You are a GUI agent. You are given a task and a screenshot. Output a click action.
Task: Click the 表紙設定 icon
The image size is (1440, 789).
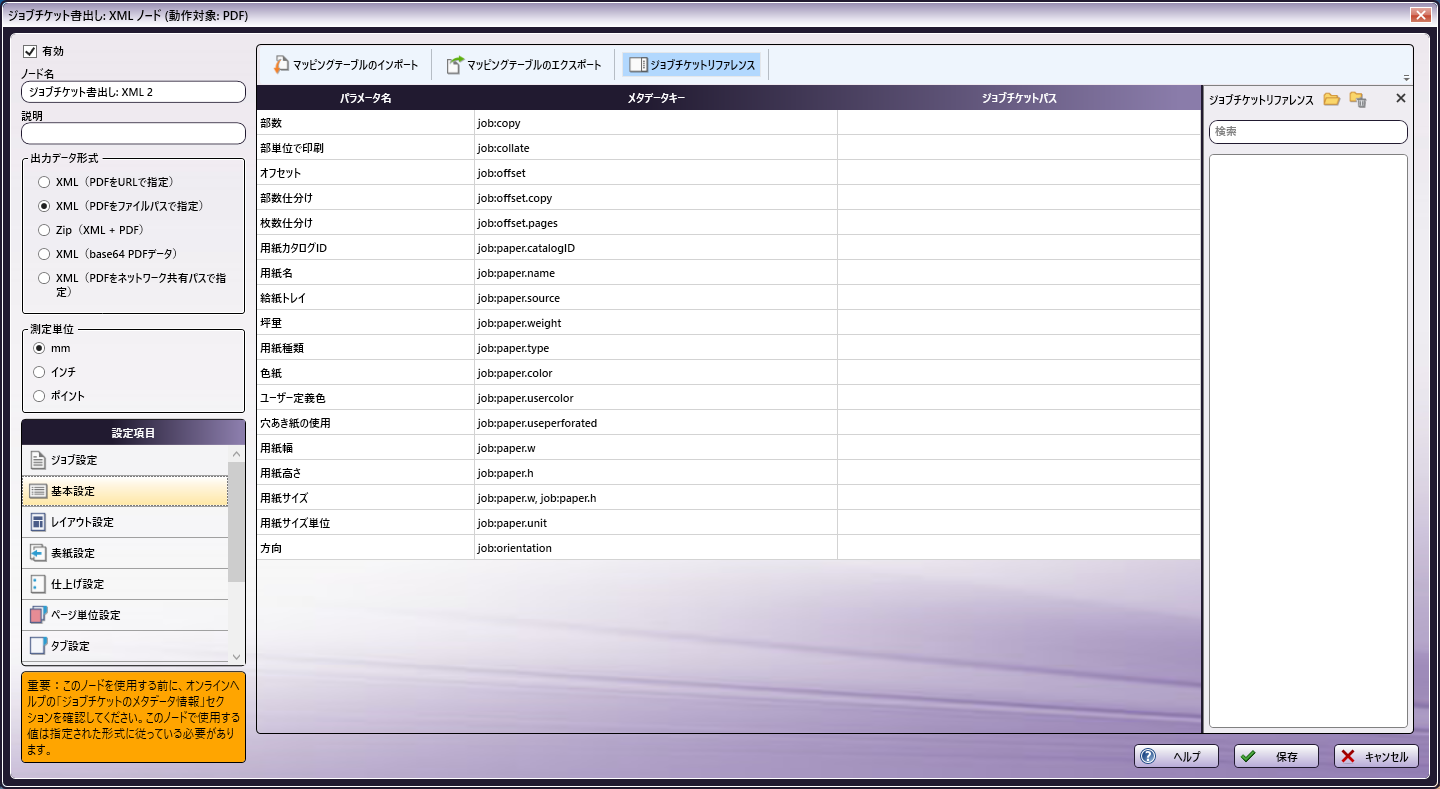(37, 553)
